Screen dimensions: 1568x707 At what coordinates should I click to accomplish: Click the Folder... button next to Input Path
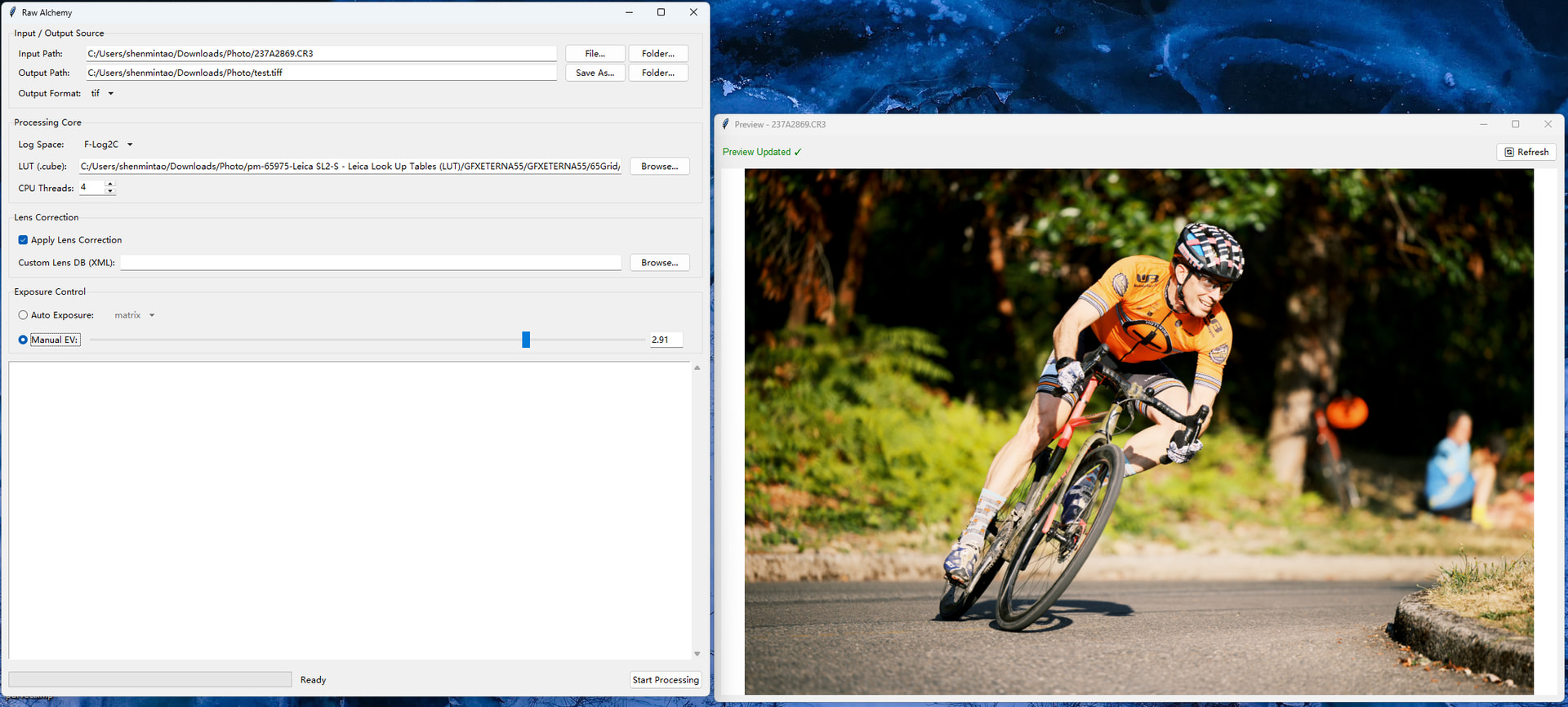click(x=658, y=53)
